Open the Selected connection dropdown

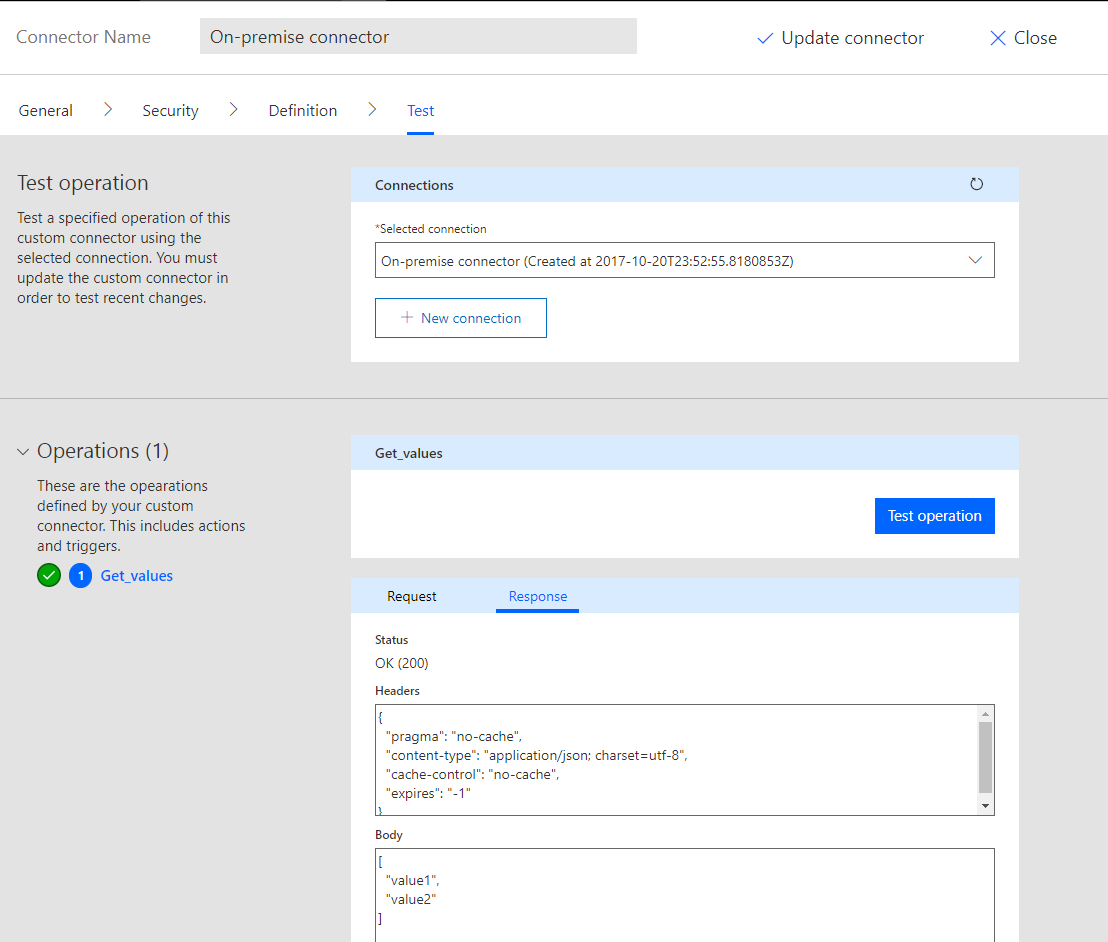click(684, 260)
